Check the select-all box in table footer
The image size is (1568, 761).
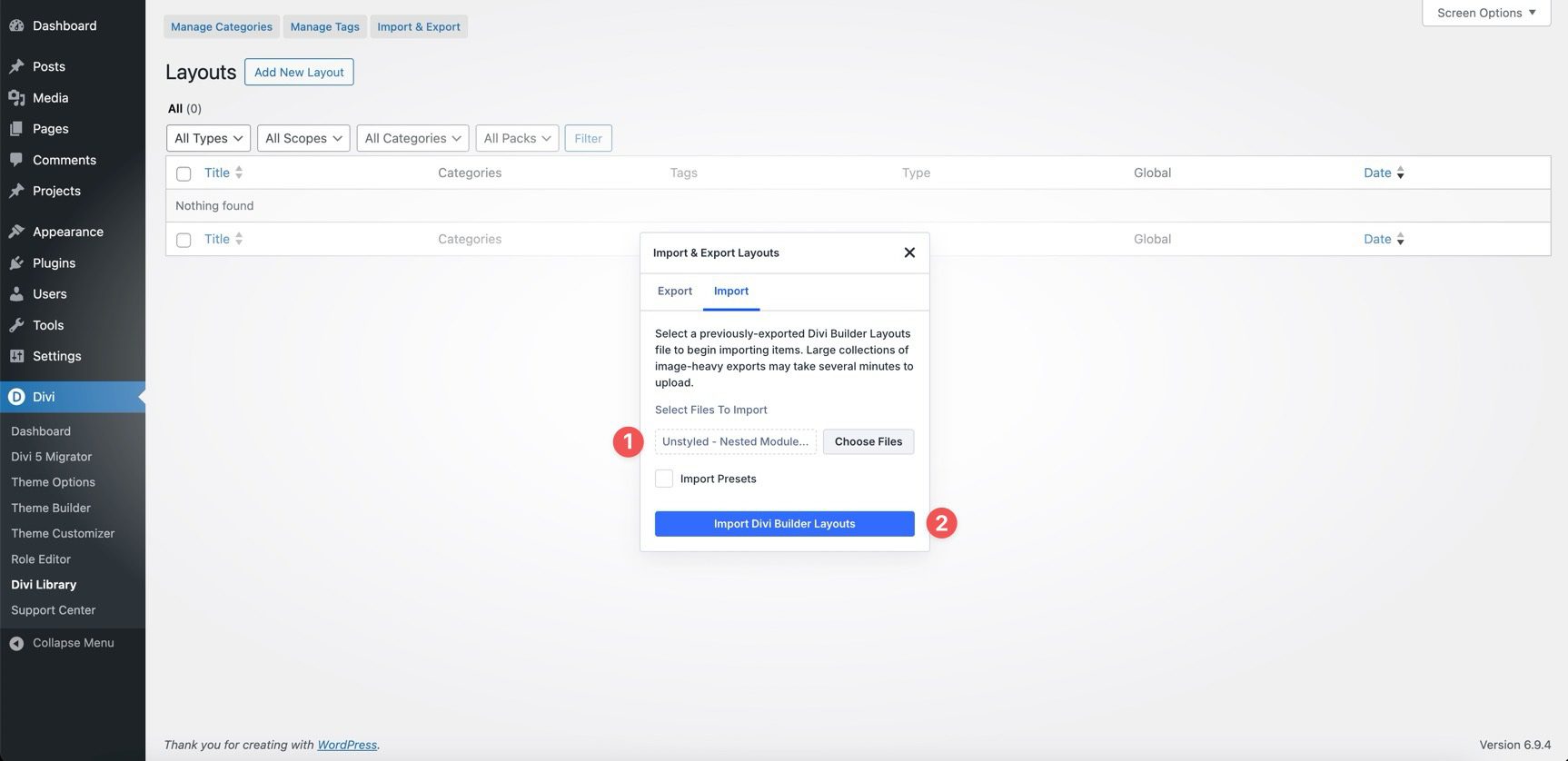pos(184,240)
